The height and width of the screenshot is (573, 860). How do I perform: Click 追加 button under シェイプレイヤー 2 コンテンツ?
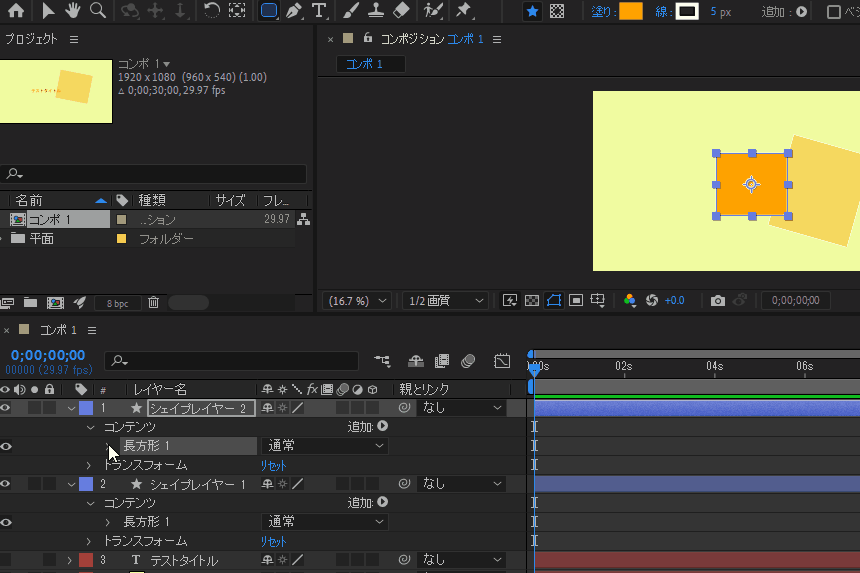(x=382, y=426)
